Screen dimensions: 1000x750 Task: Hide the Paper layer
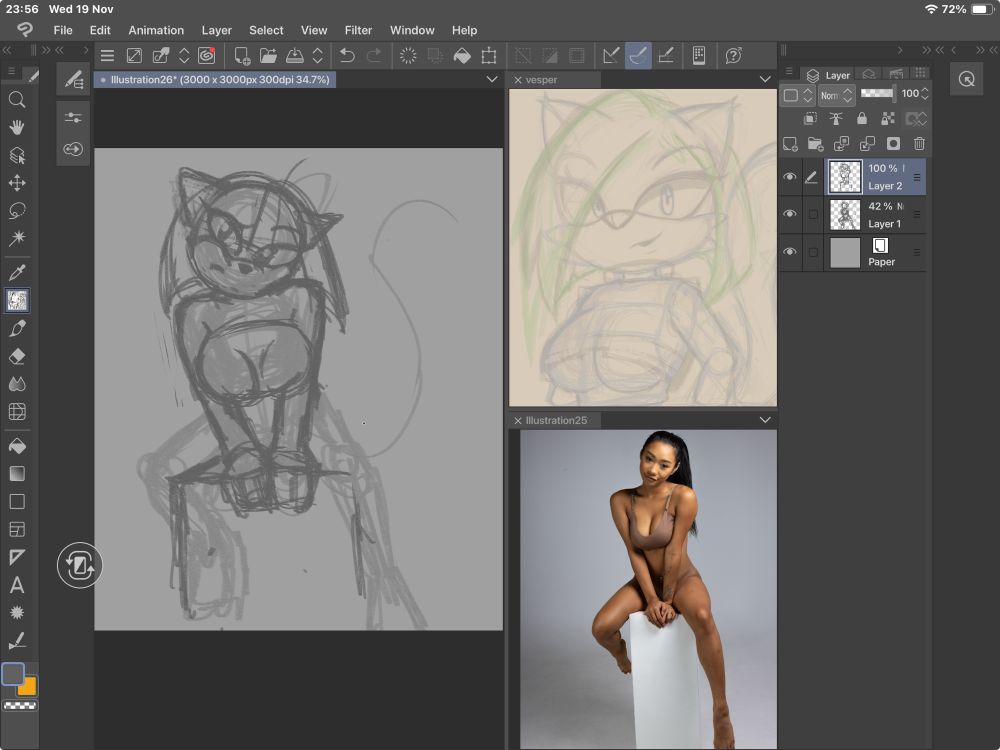(x=790, y=252)
